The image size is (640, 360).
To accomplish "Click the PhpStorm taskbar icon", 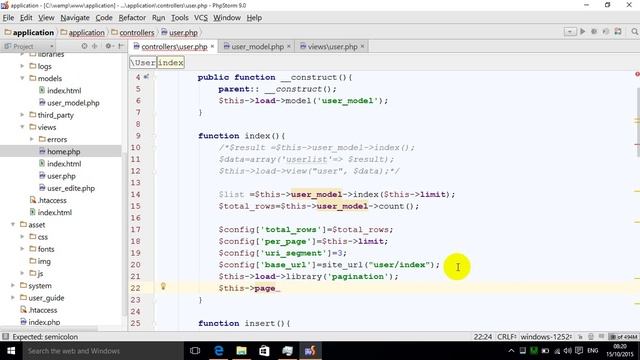I will click(310, 351).
